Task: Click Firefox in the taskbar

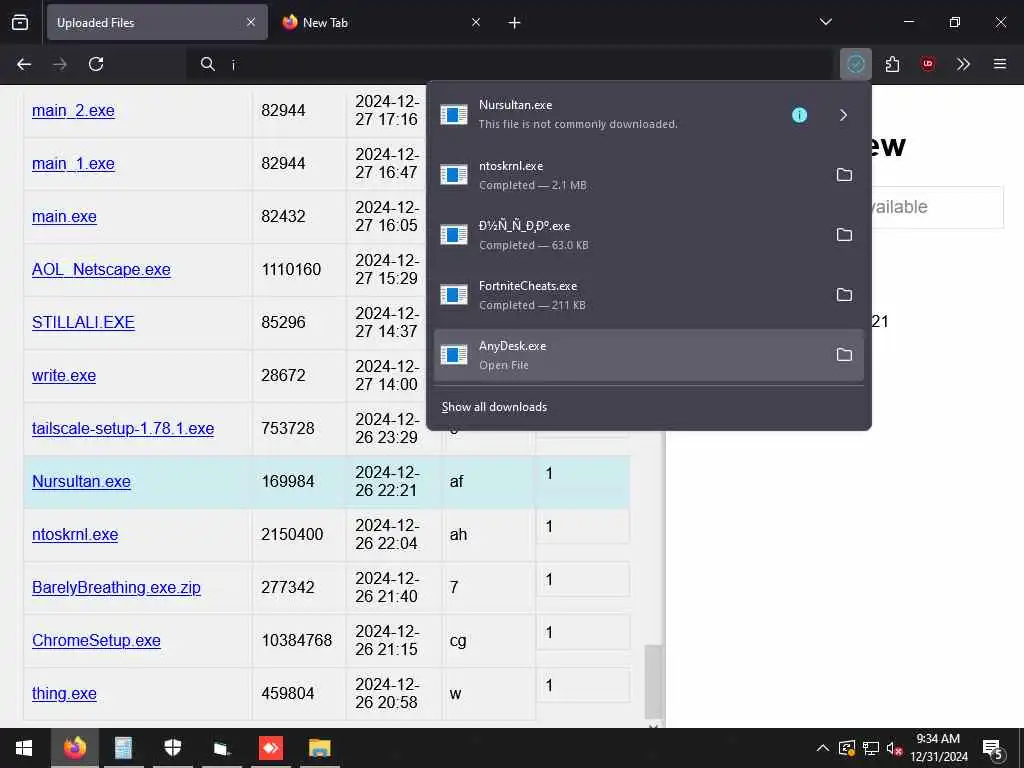Action: [x=74, y=748]
